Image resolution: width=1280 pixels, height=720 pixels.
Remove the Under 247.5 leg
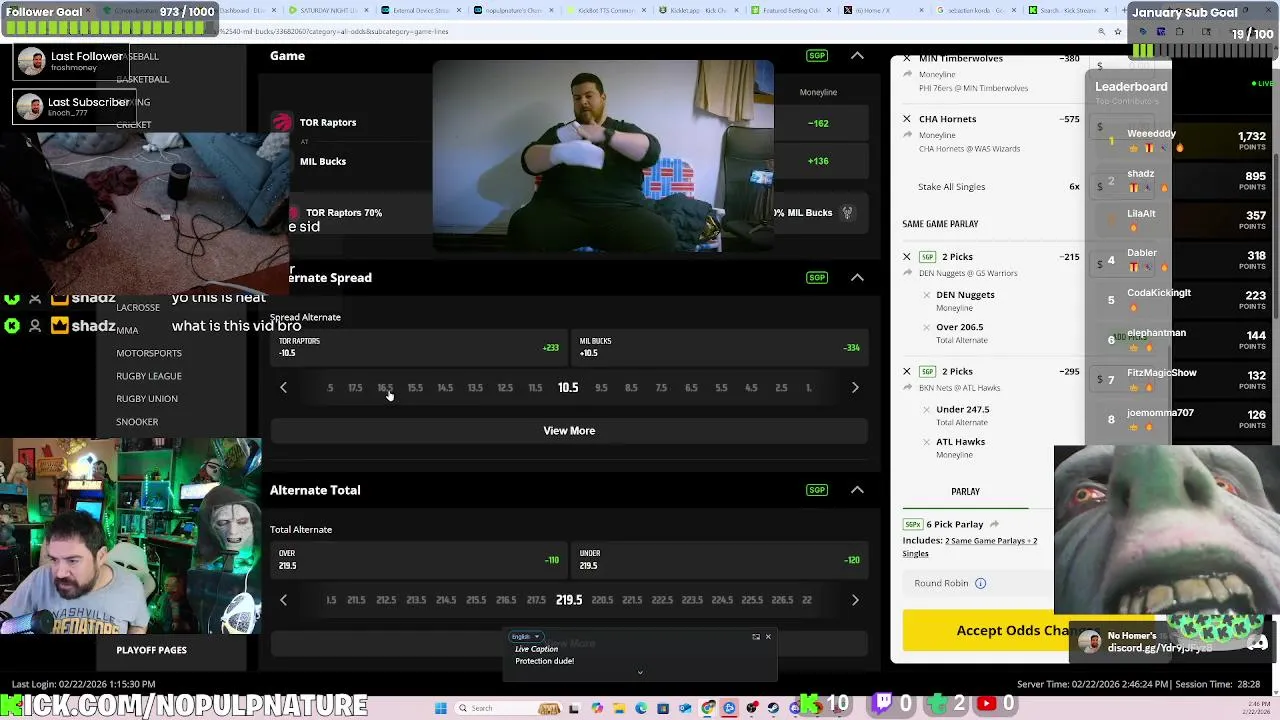[926, 409]
